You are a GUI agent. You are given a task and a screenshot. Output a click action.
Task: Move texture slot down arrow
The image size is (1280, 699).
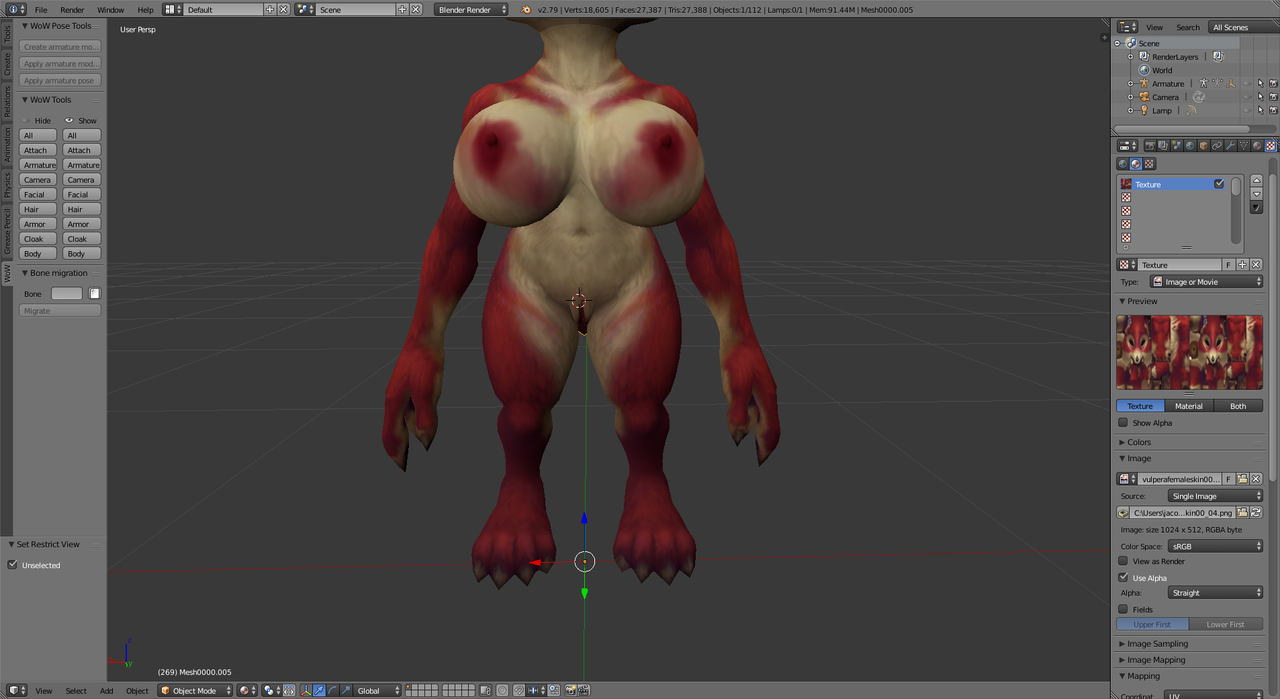[1257, 194]
